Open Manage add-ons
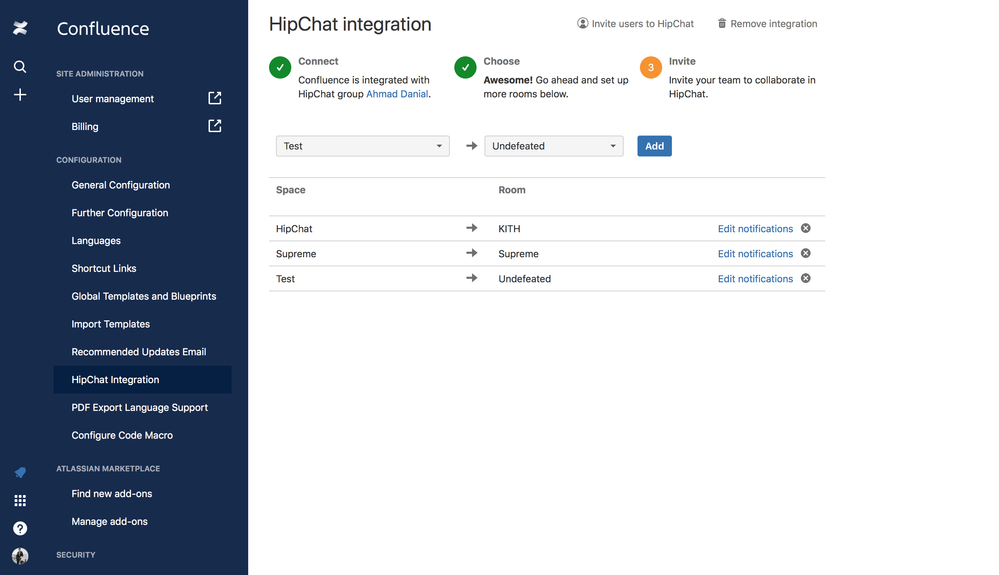The image size is (999, 575). pos(109,522)
